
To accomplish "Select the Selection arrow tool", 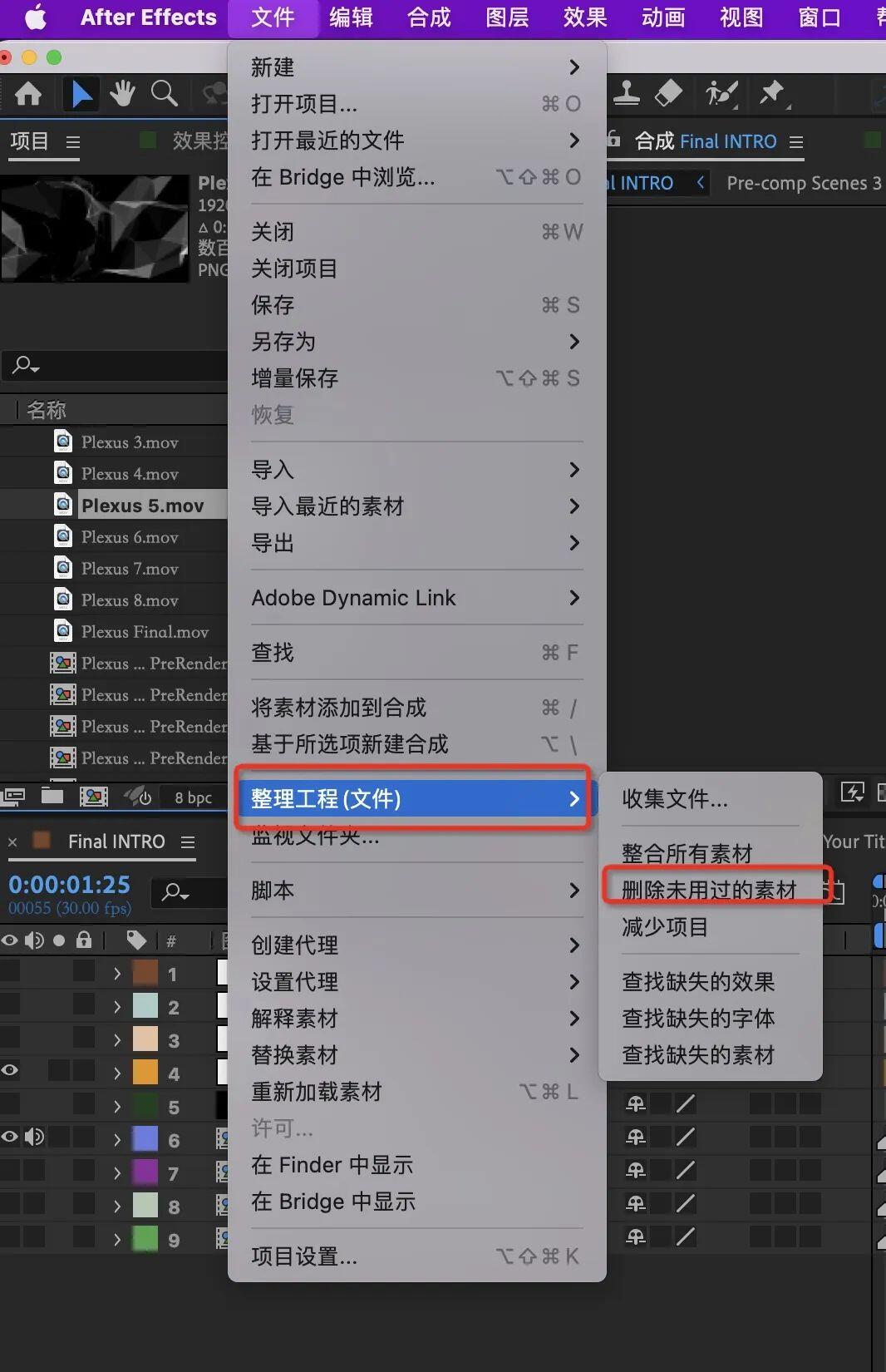I will click(x=81, y=94).
